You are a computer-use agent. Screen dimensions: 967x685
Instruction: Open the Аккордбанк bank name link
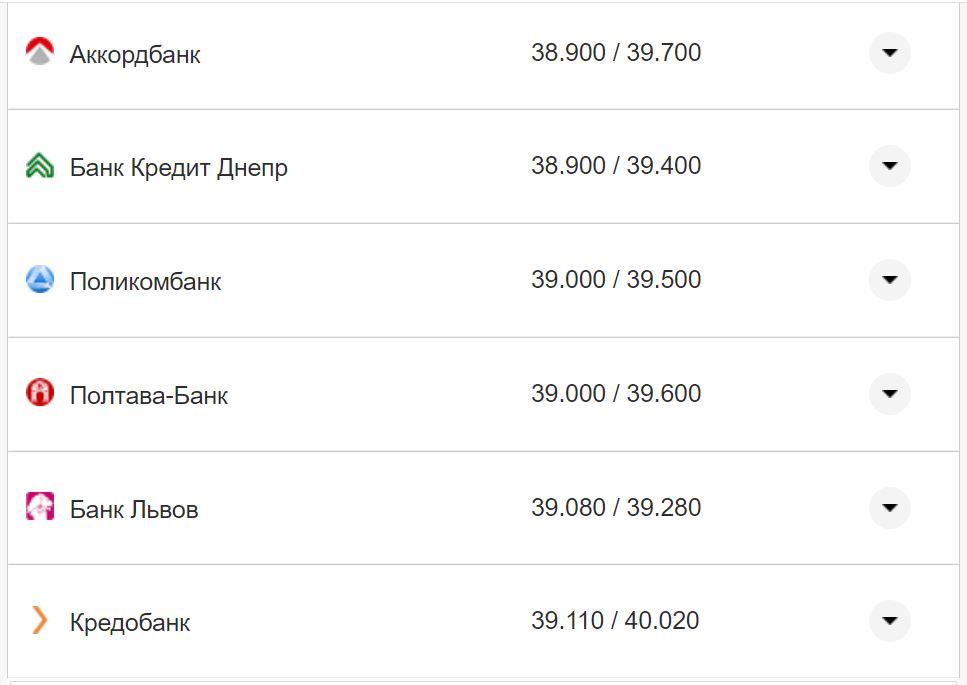coord(135,55)
